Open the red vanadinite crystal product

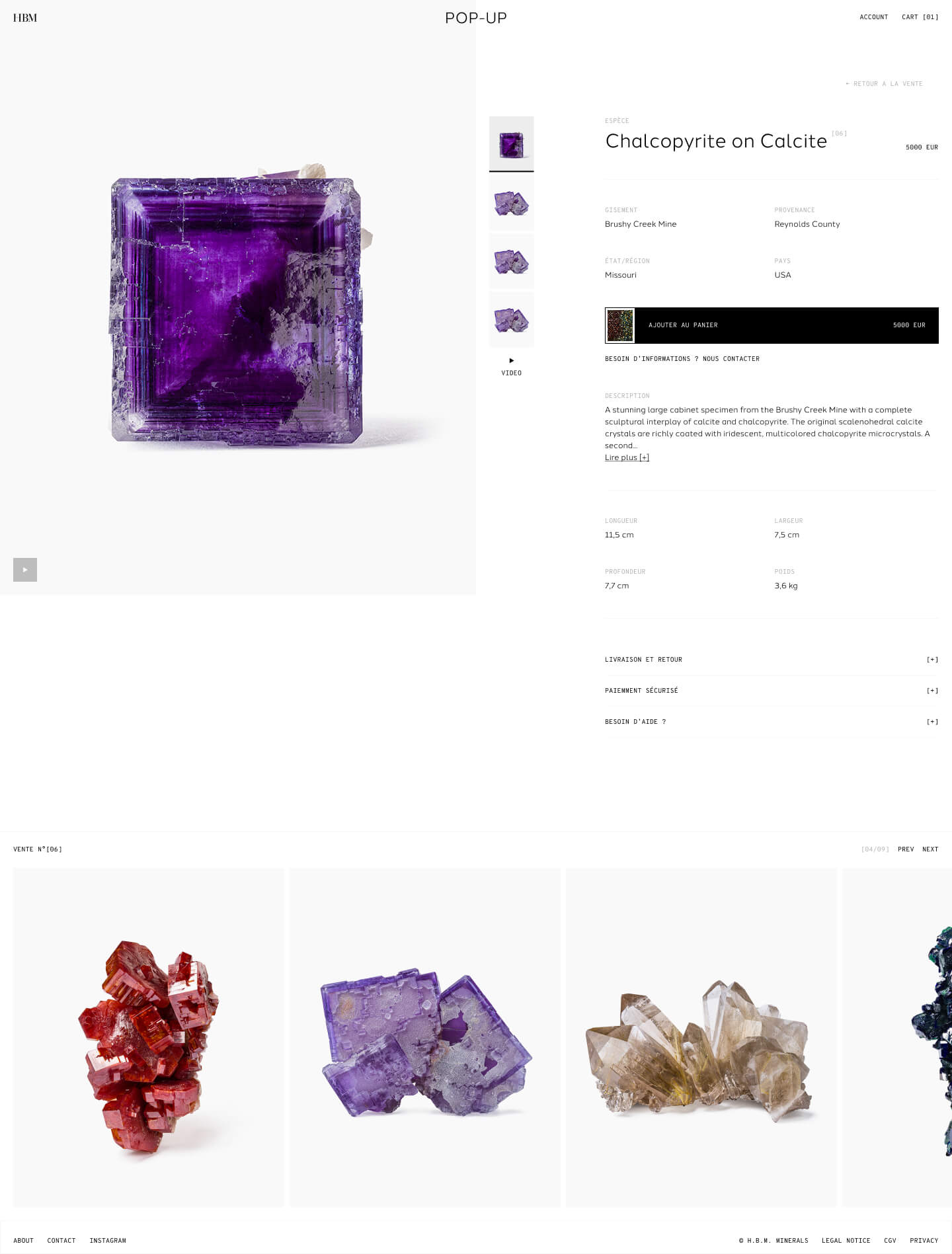(148, 1037)
